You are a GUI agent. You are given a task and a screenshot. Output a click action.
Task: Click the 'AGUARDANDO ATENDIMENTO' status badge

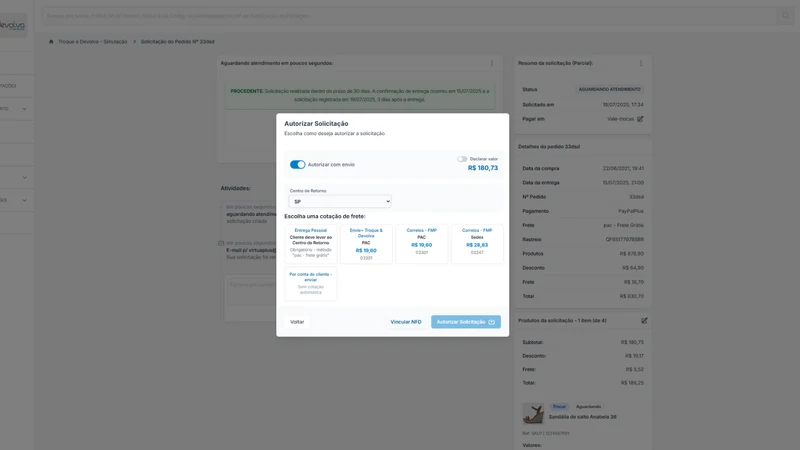pyautogui.click(x=609, y=89)
